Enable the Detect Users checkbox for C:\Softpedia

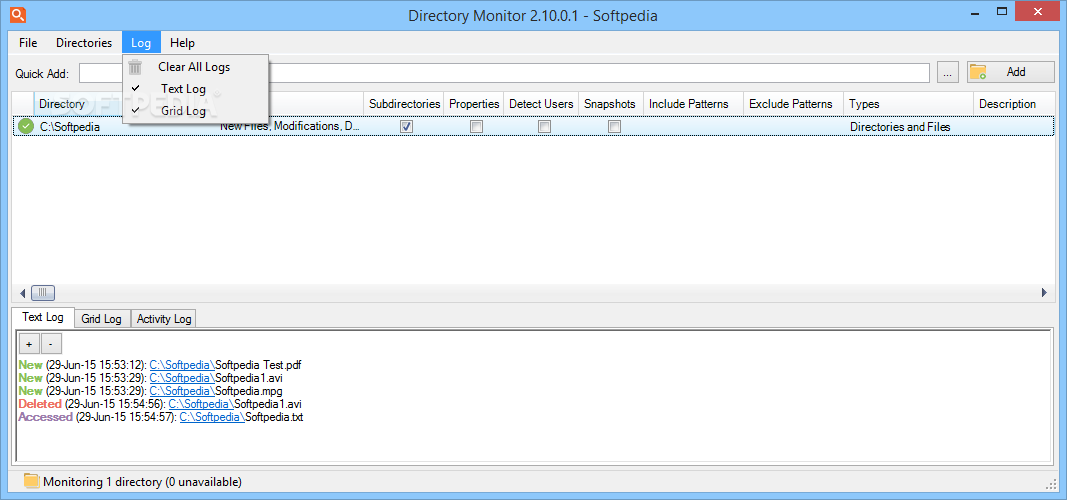(x=544, y=127)
